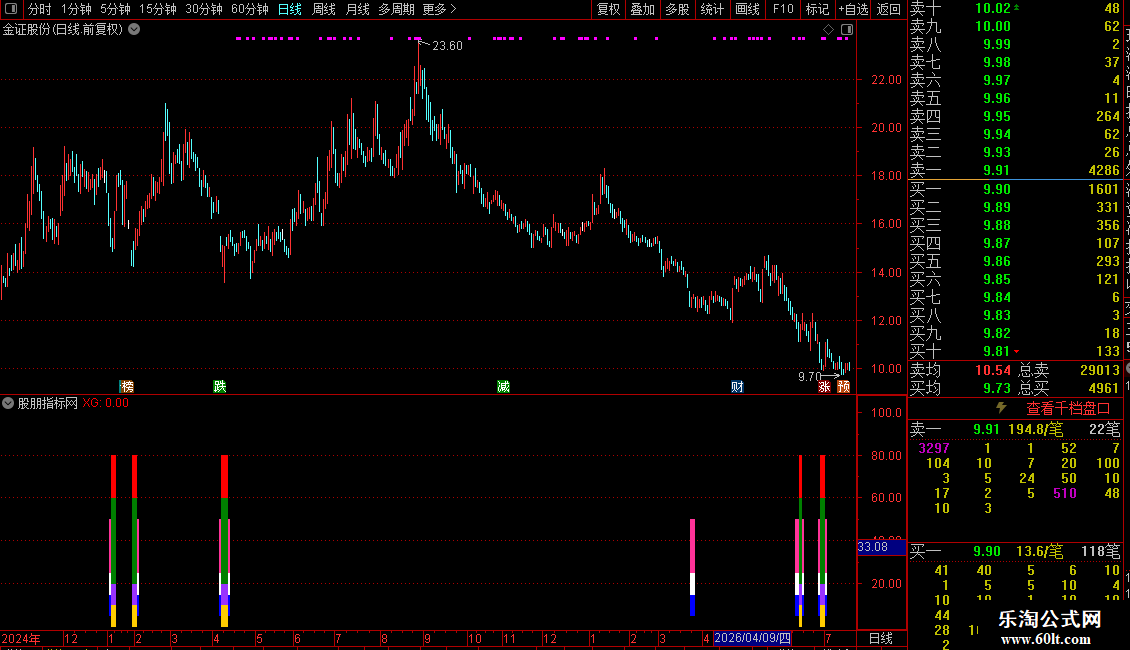This screenshot has width=1130, height=650.
Task: Open 多周期 multi-period view
Action: click(396, 9)
